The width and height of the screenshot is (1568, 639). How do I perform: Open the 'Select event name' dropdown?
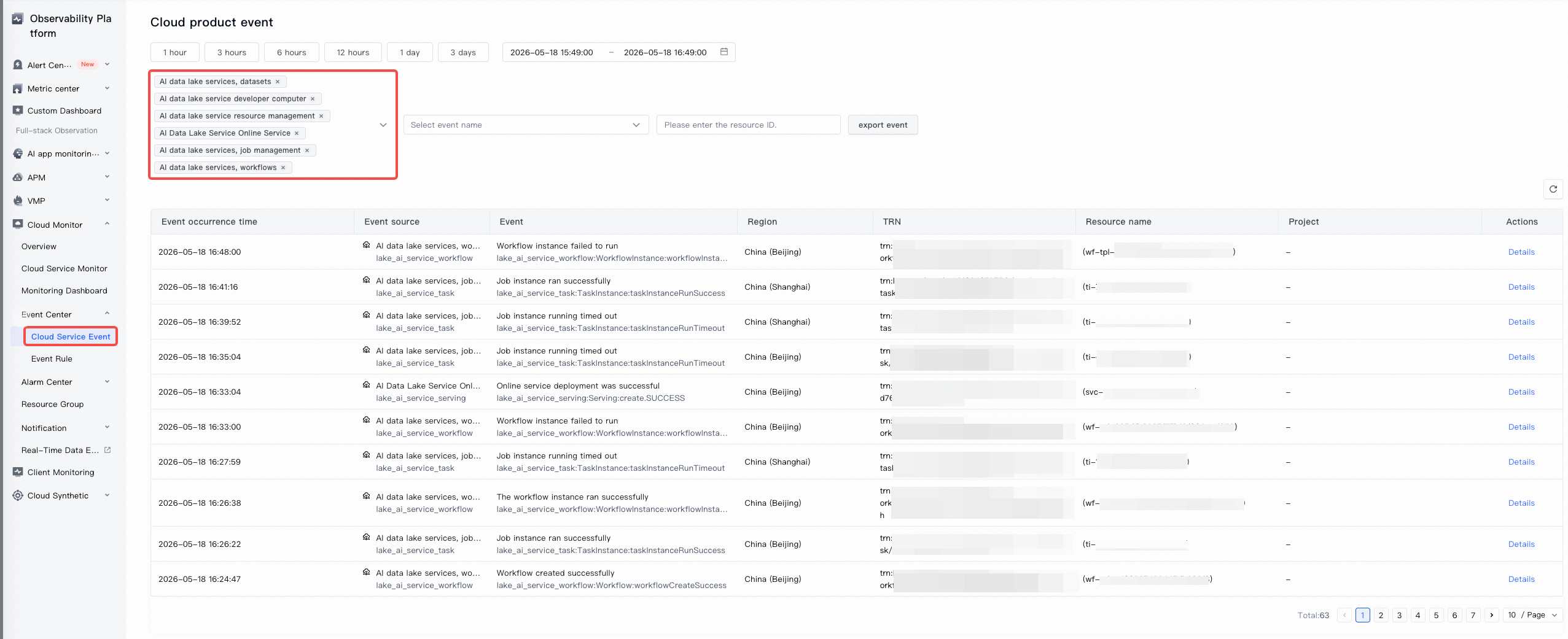[526, 125]
